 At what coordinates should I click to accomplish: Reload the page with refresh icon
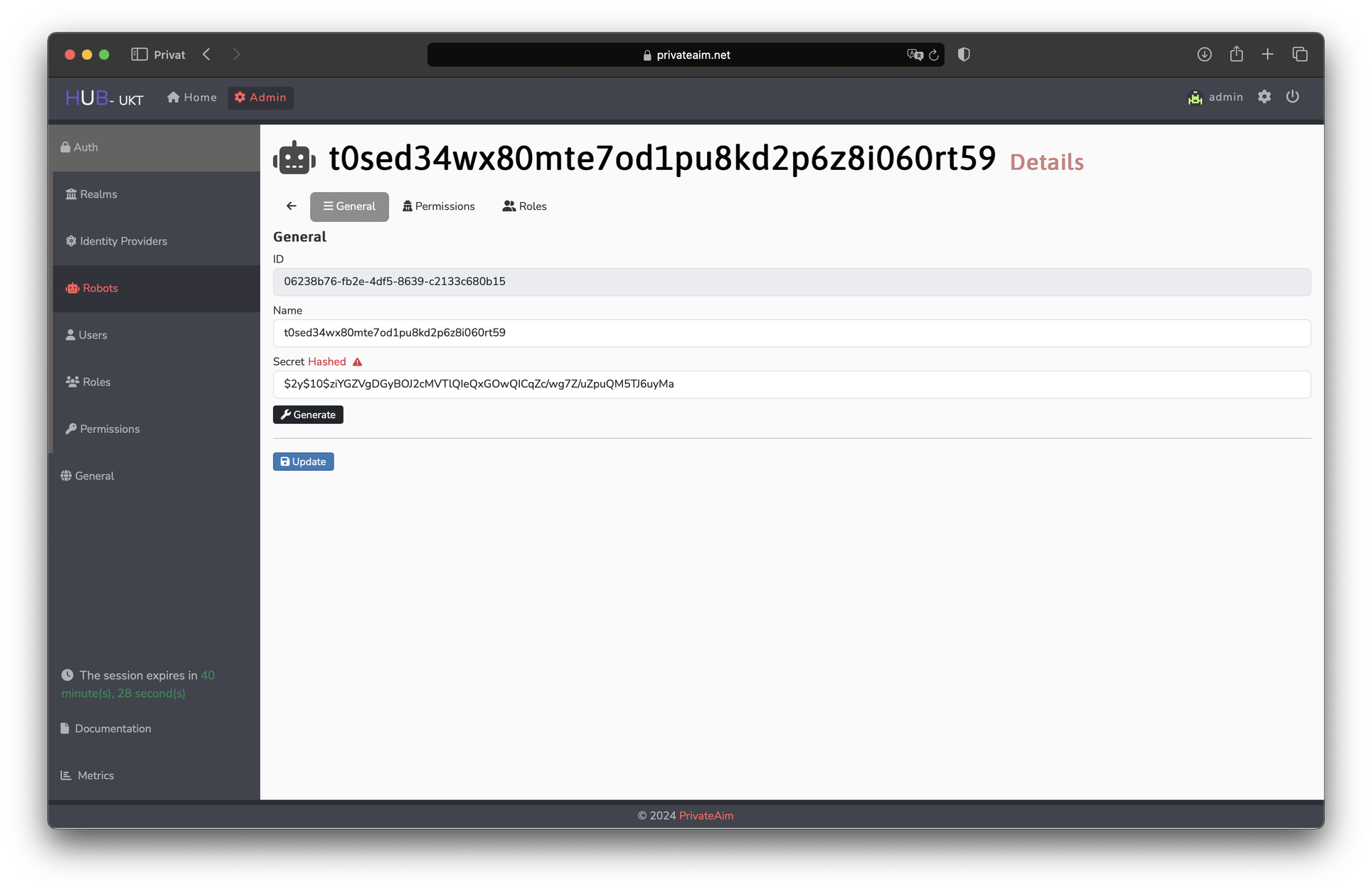(934, 55)
